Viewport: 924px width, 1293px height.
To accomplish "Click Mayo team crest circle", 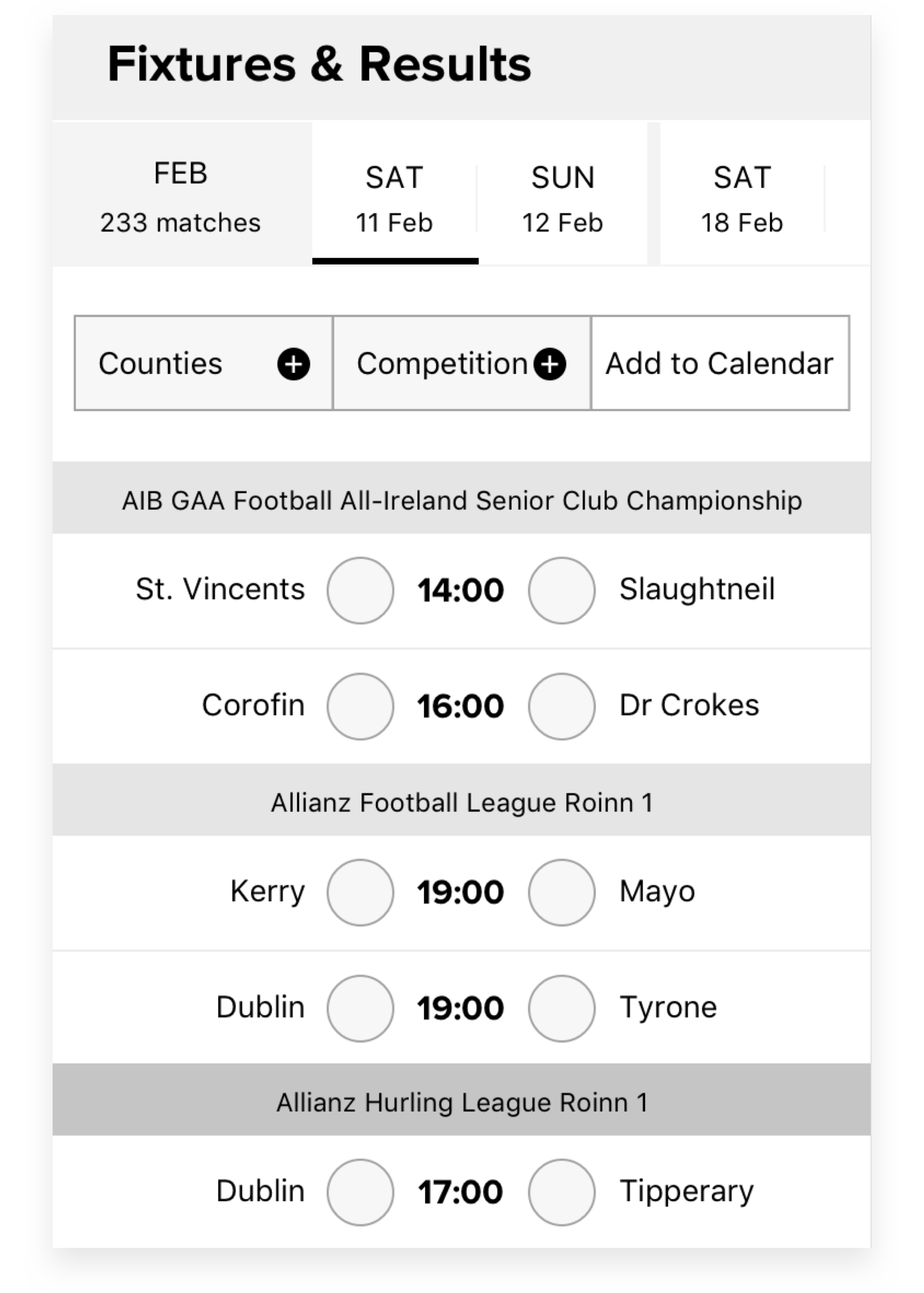I will click(561, 892).
